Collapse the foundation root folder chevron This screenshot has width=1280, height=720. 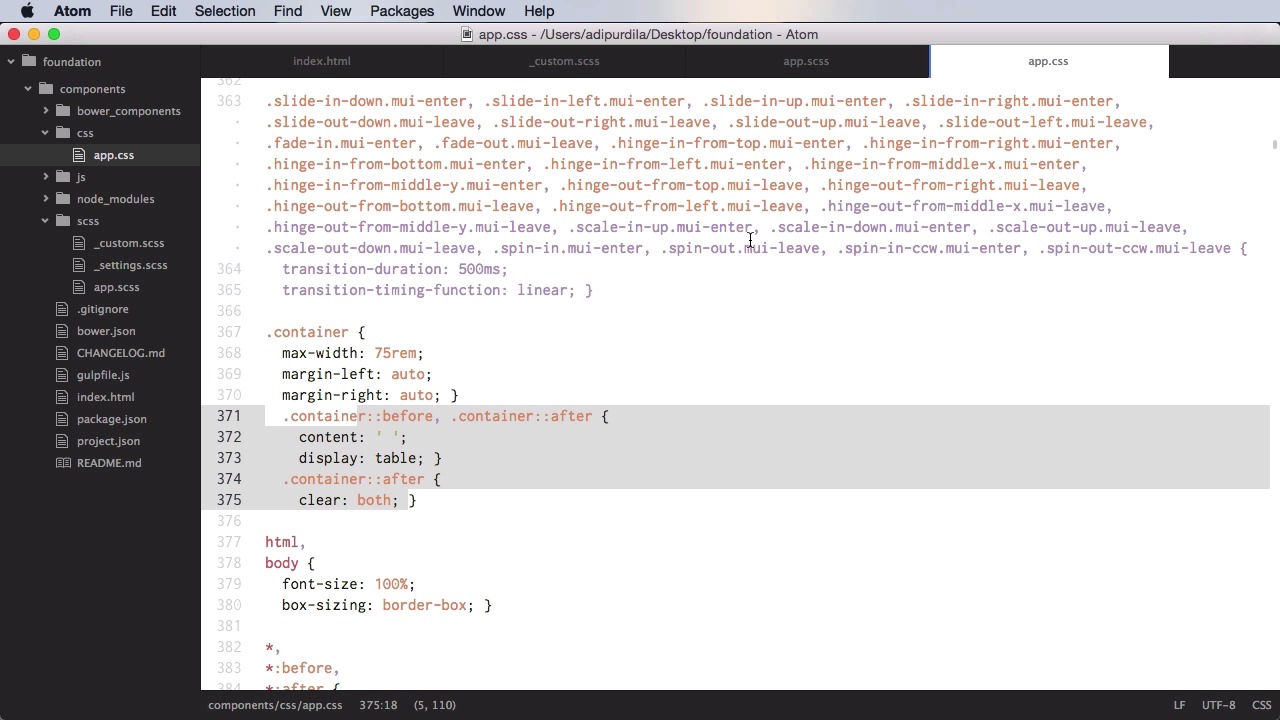pyautogui.click(x=11, y=62)
